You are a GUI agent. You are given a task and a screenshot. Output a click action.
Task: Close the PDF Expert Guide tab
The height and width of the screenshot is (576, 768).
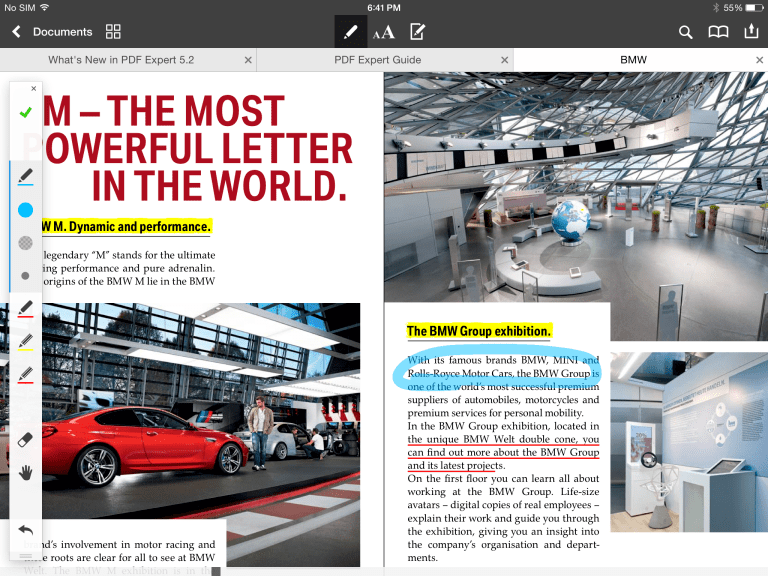click(504, 60)
